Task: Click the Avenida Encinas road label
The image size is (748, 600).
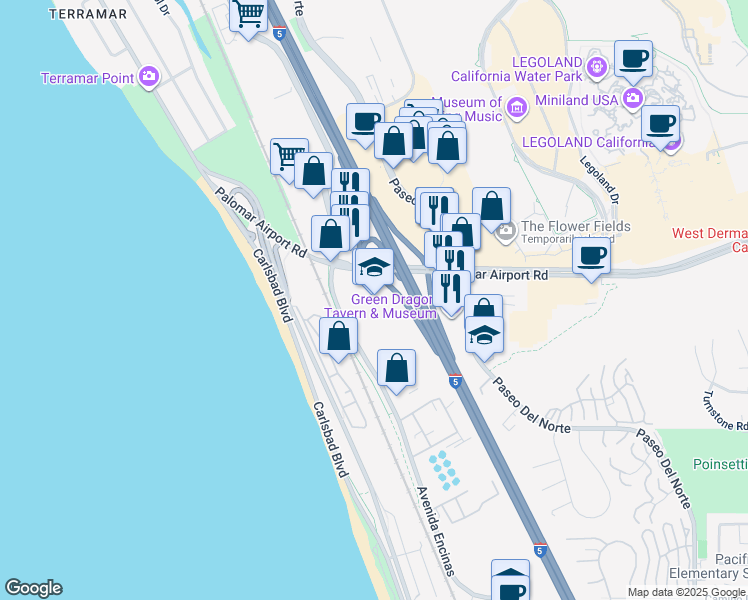Action: click(x=436, y=531)
